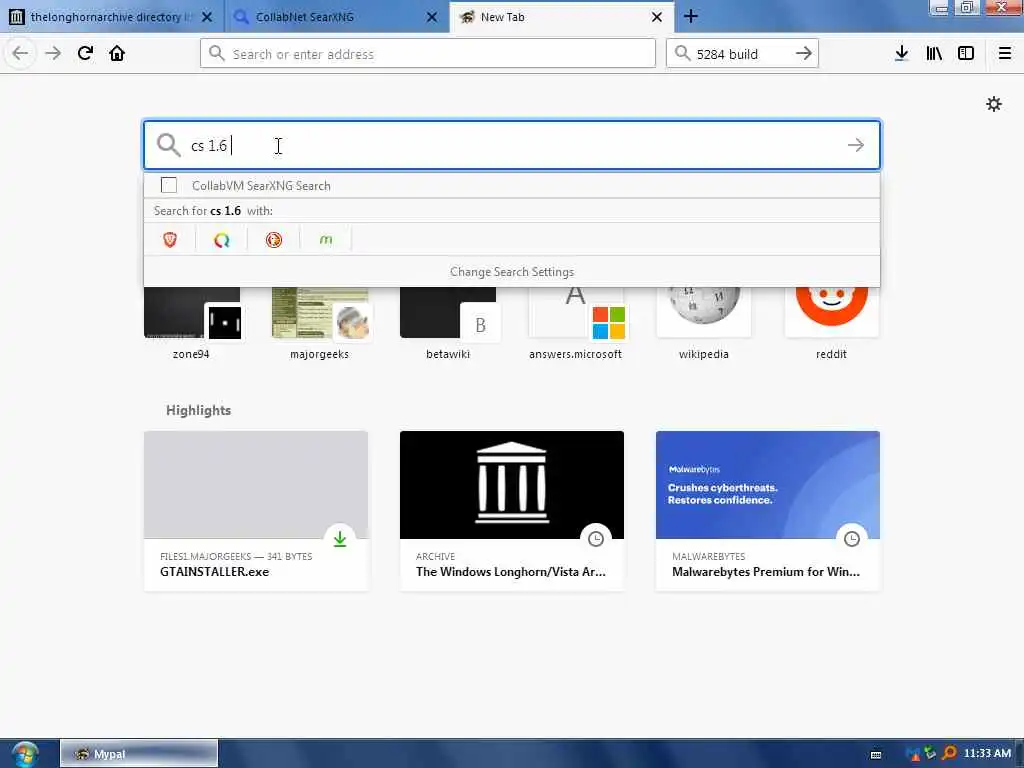The width and height of the screenshot is (1024, 768).
Task: Go forward with the forward arrow button
Action: 53,53
